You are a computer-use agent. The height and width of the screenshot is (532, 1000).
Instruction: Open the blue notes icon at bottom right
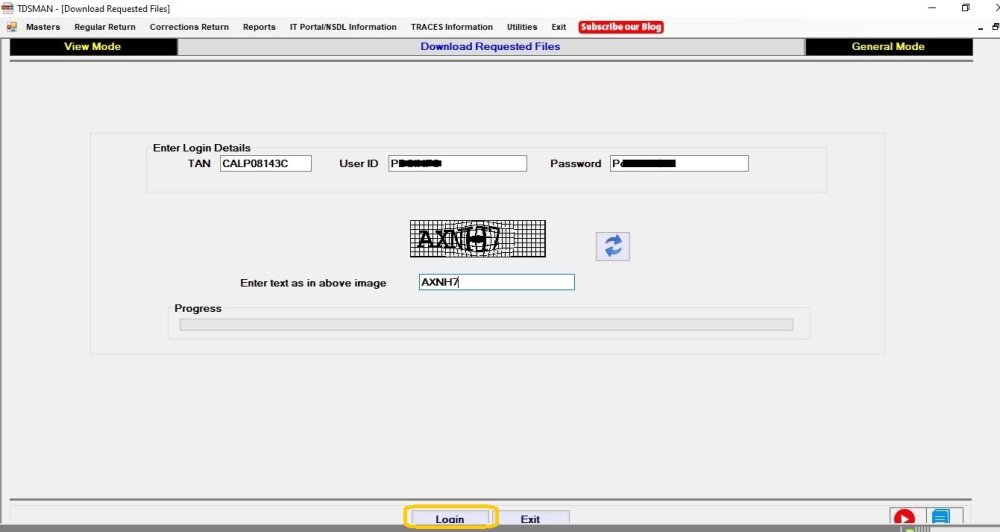tap(941, 518)
